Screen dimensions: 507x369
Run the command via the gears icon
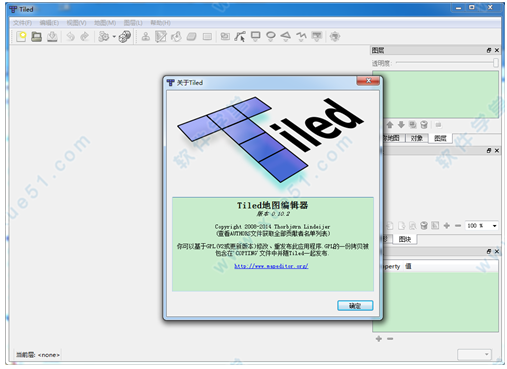[104, 36]
